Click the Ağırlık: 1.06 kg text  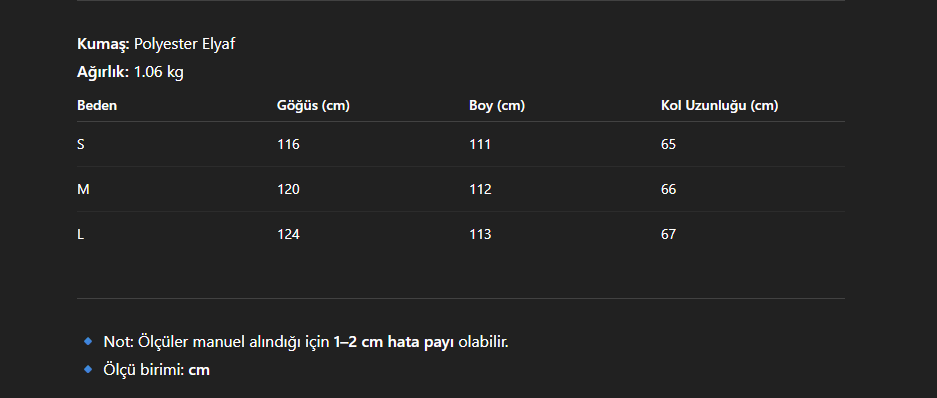pos(130,72)
